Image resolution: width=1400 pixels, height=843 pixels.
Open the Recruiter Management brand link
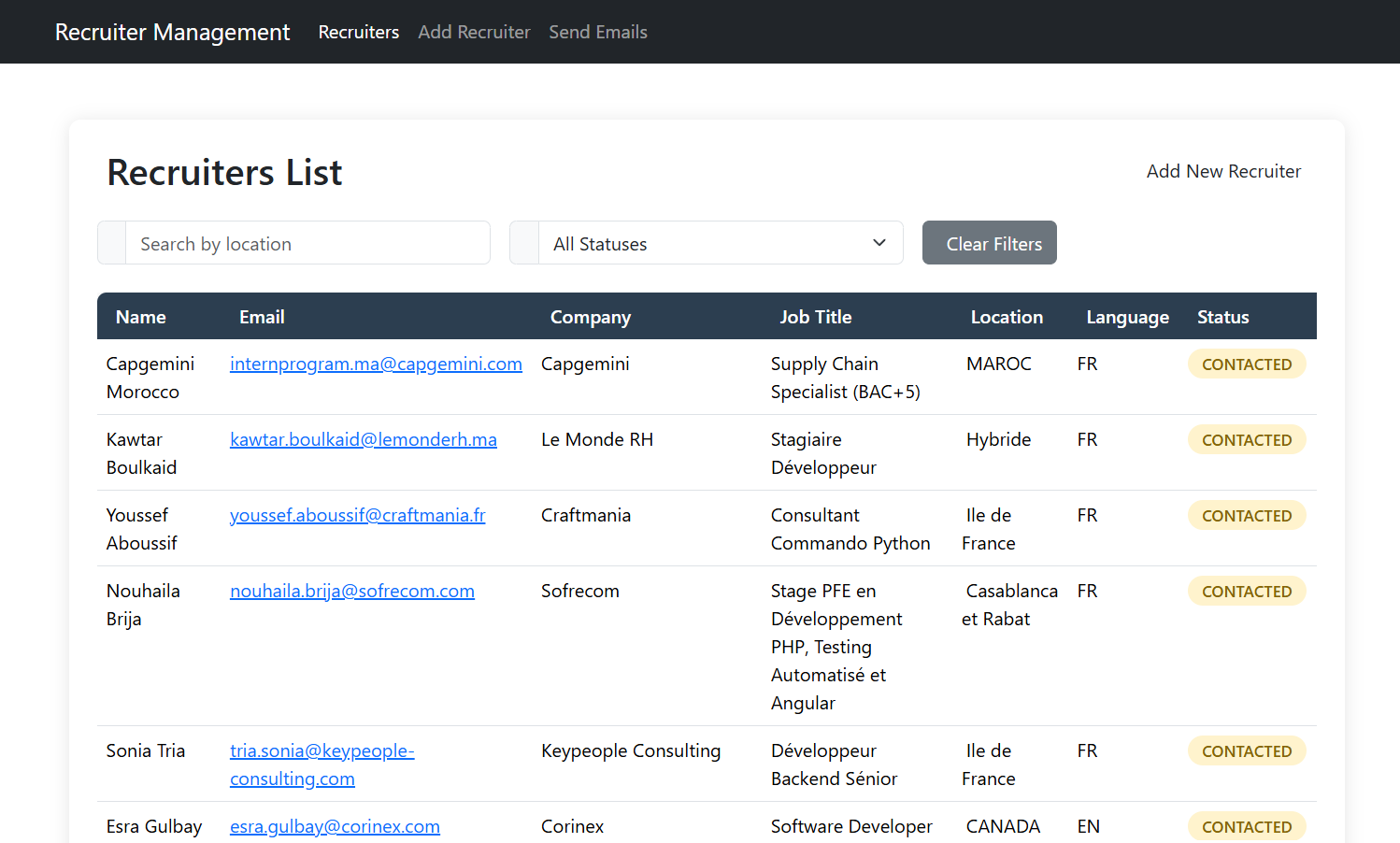coord(172,32)
